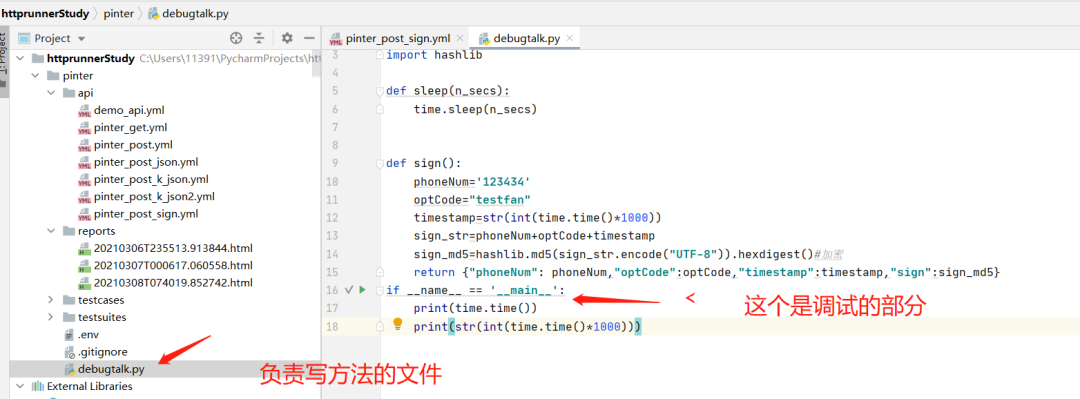Collapse the httprunnerStudy root folder

point(19,59)
